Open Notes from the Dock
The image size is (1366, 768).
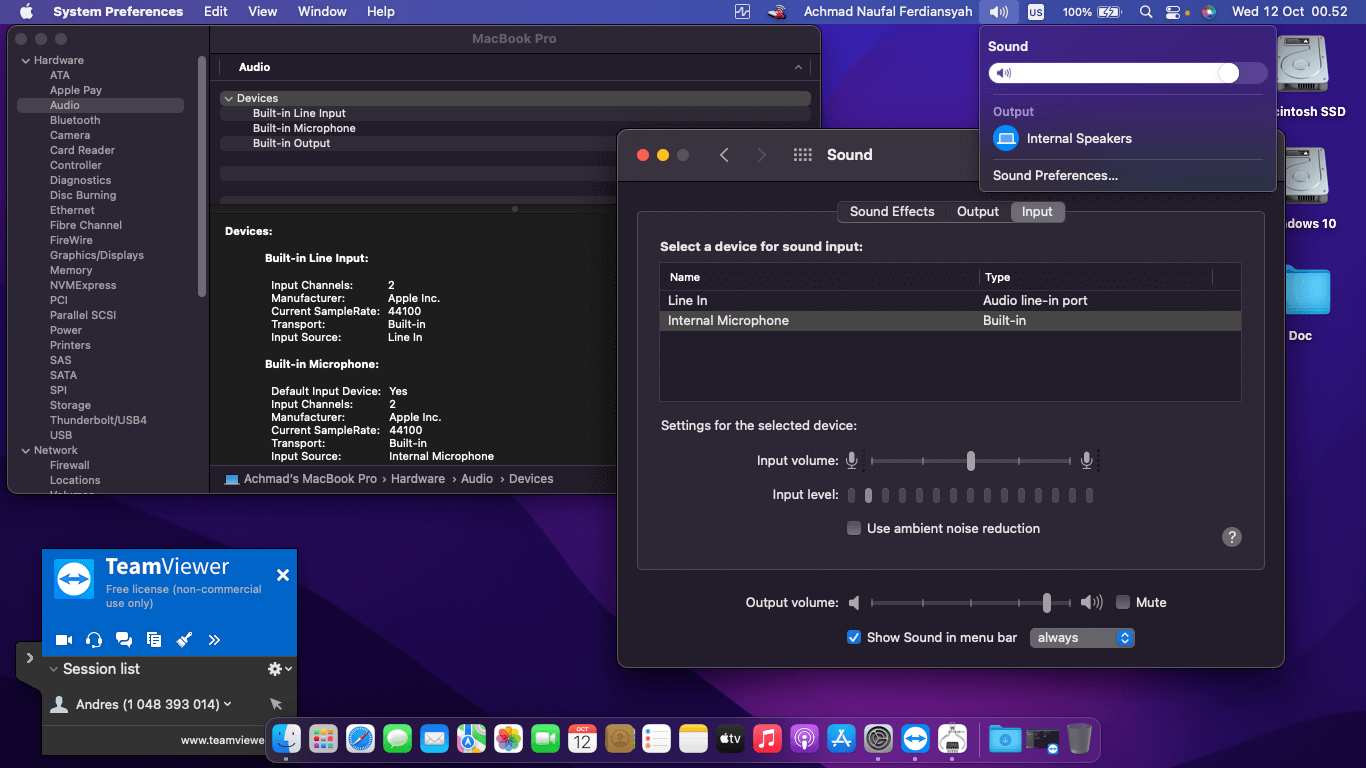693,739
